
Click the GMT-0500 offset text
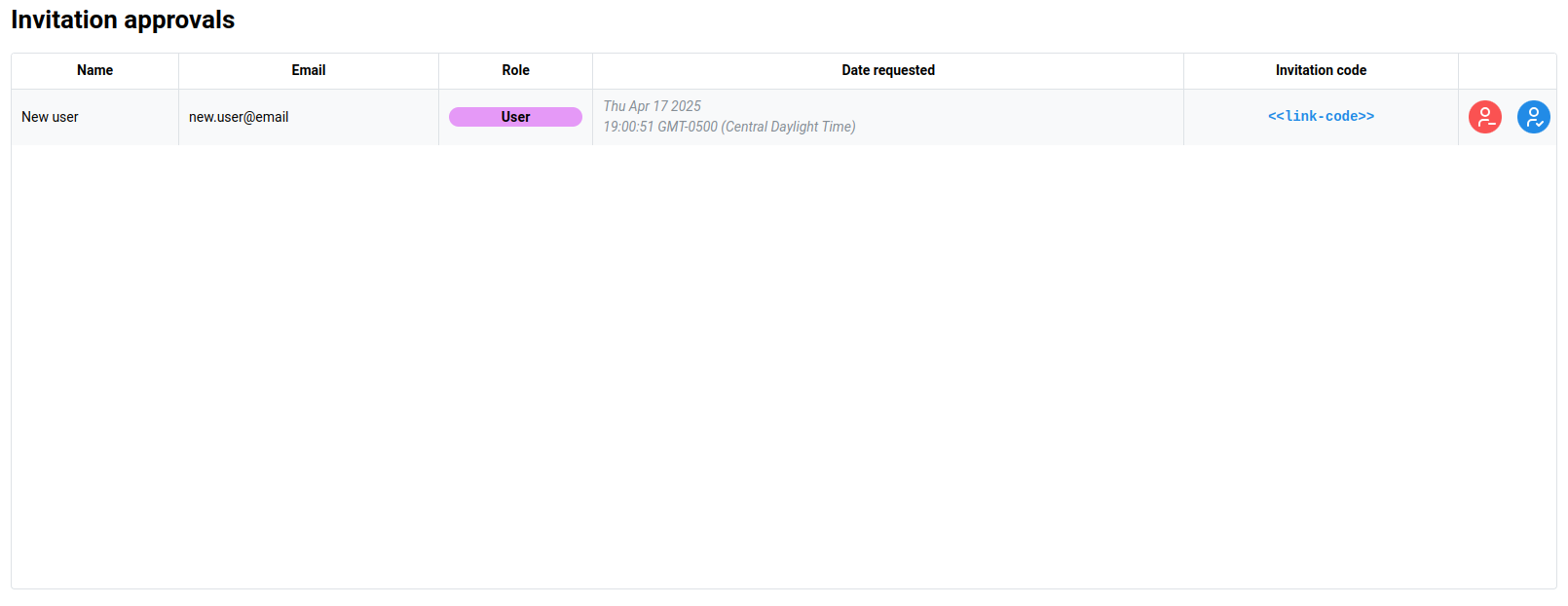click(688, 127)
